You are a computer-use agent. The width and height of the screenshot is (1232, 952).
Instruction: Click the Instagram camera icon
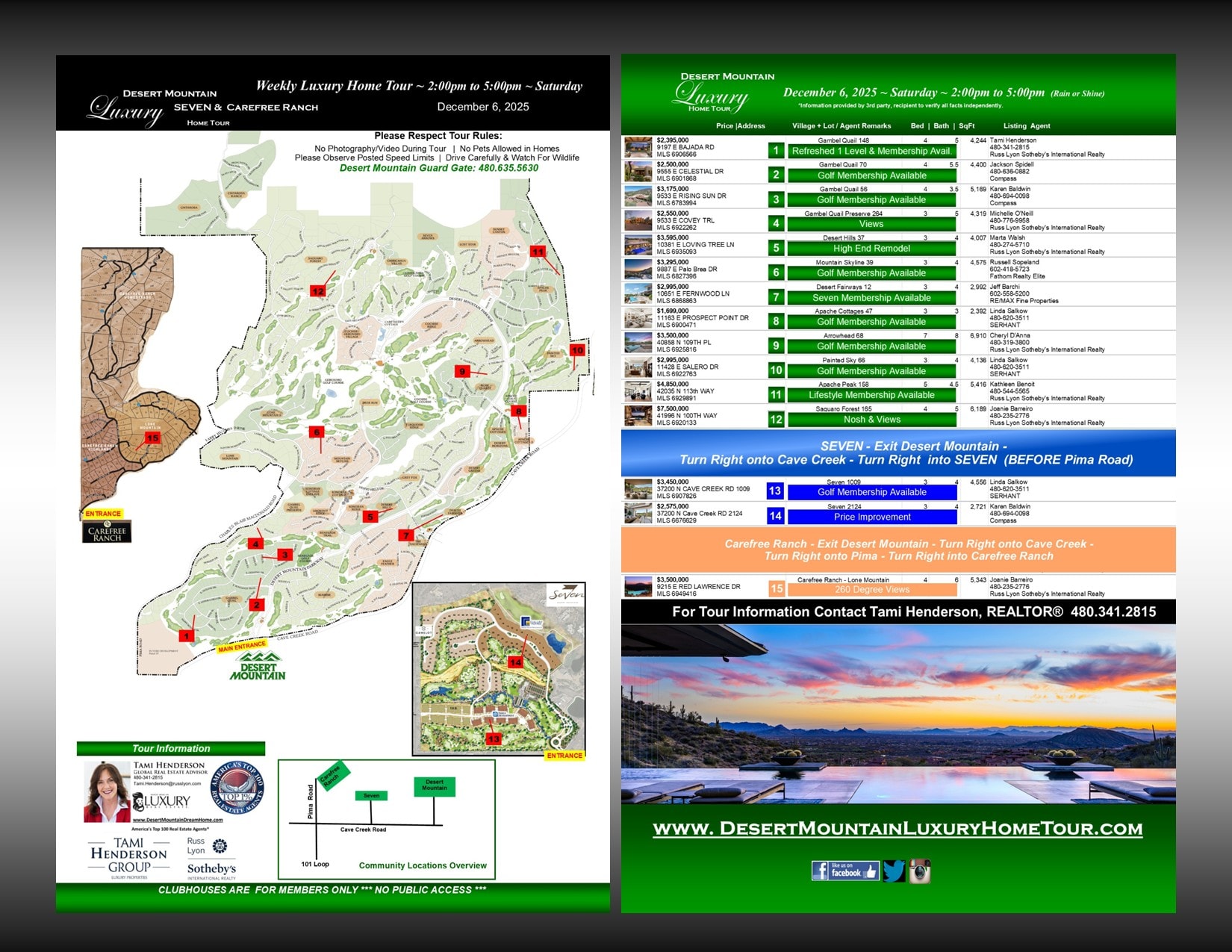[919, 871]
